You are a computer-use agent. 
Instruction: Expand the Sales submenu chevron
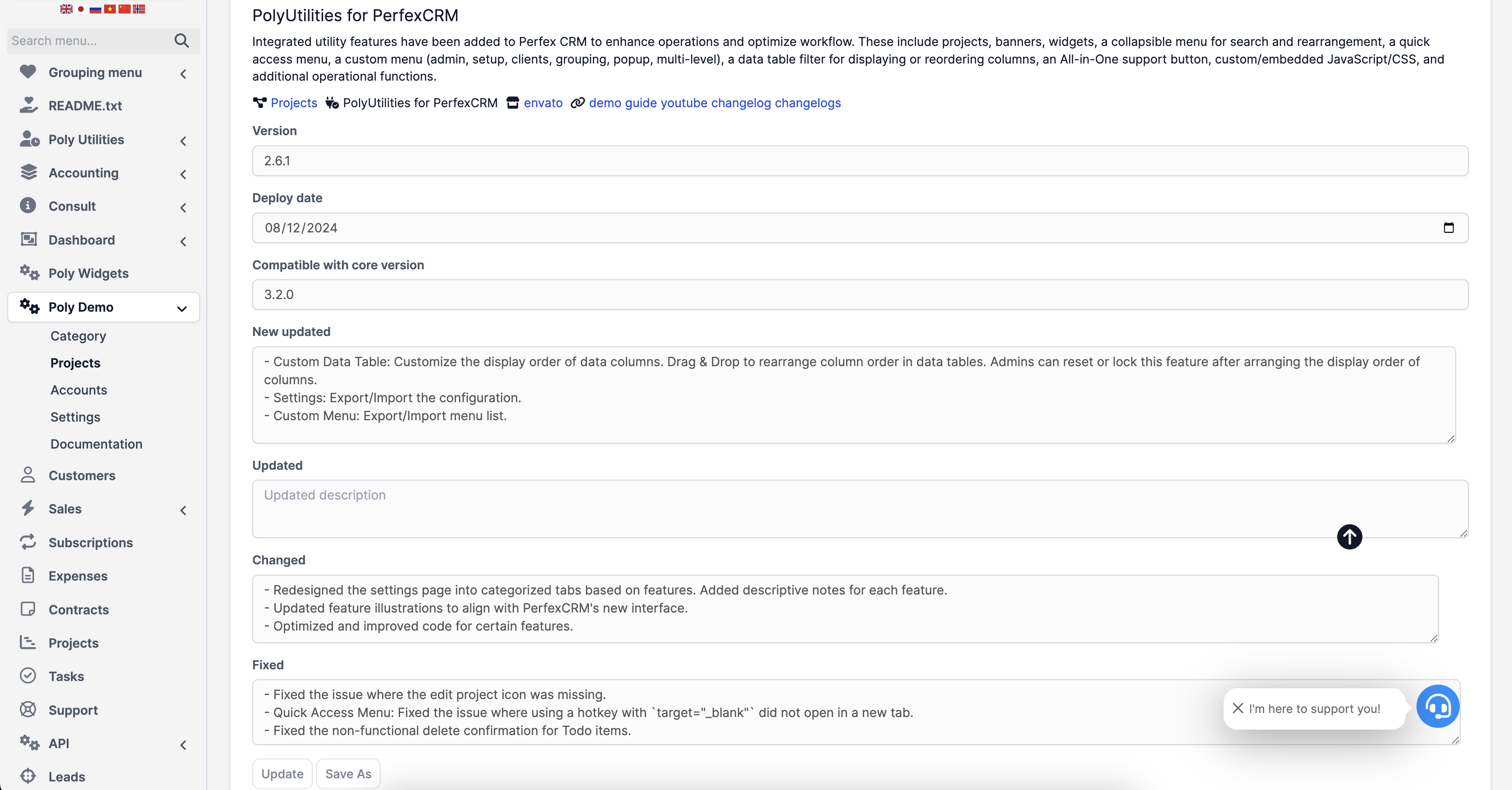coord(183,511)
